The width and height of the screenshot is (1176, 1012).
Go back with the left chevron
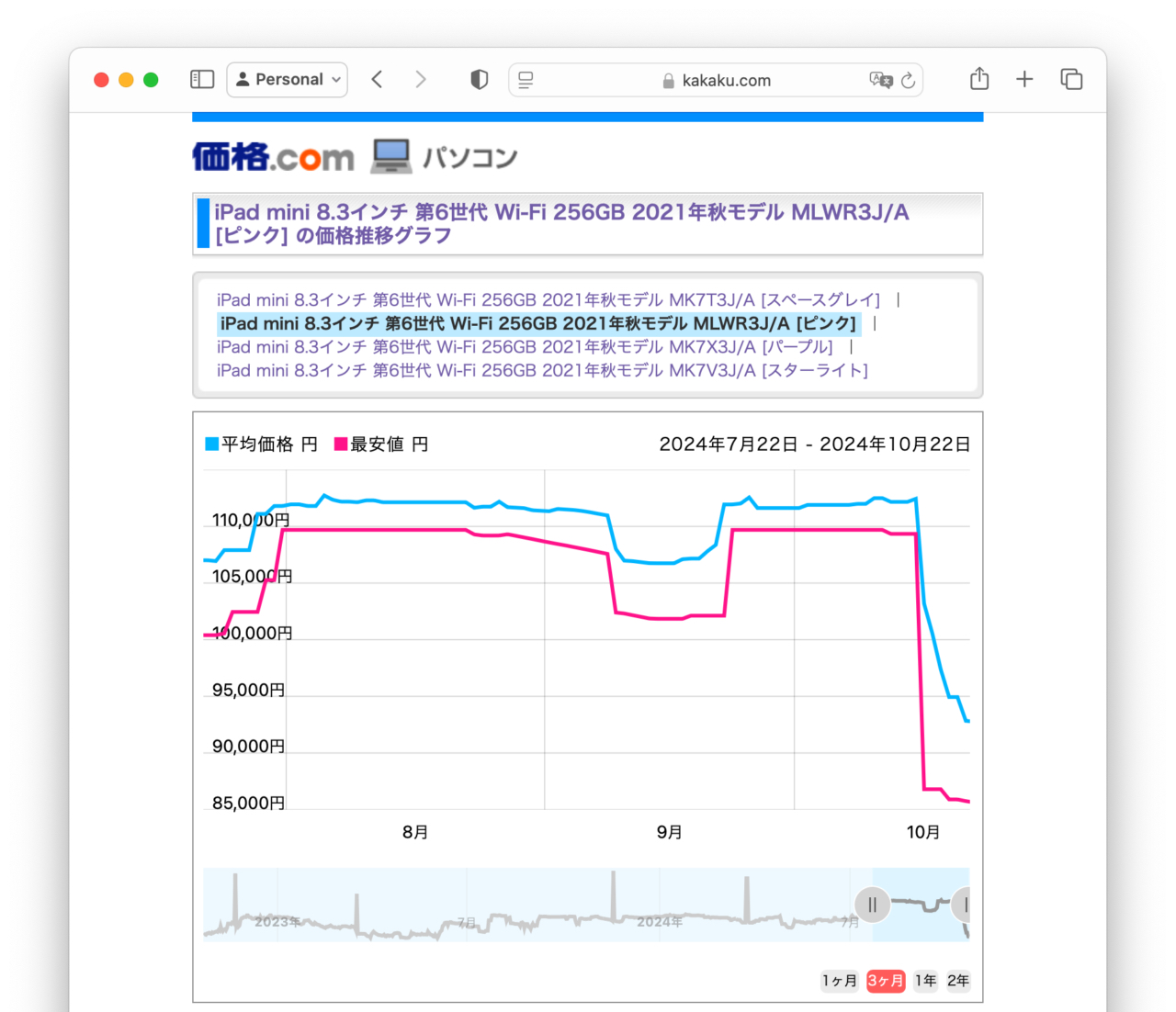click(x=377, y=80)
